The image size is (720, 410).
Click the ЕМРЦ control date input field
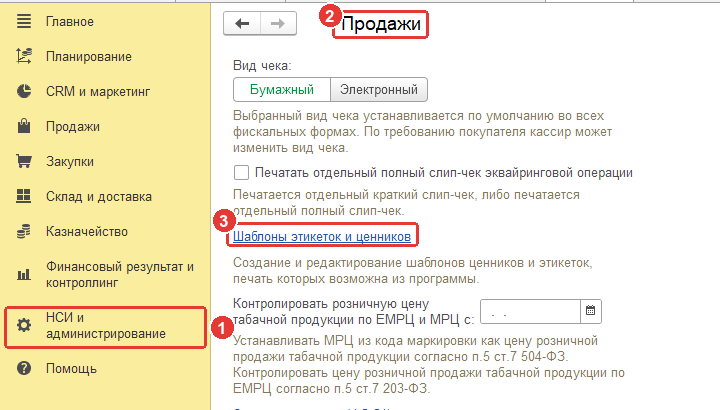tap(530, 311)
